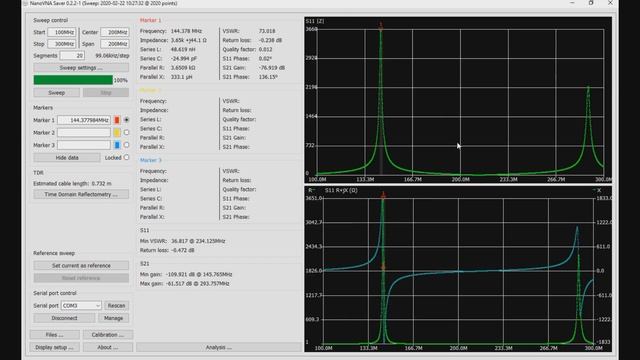Select Marker 2 radio button
Viewport: 640px width, 360px height.
[127, 132]
